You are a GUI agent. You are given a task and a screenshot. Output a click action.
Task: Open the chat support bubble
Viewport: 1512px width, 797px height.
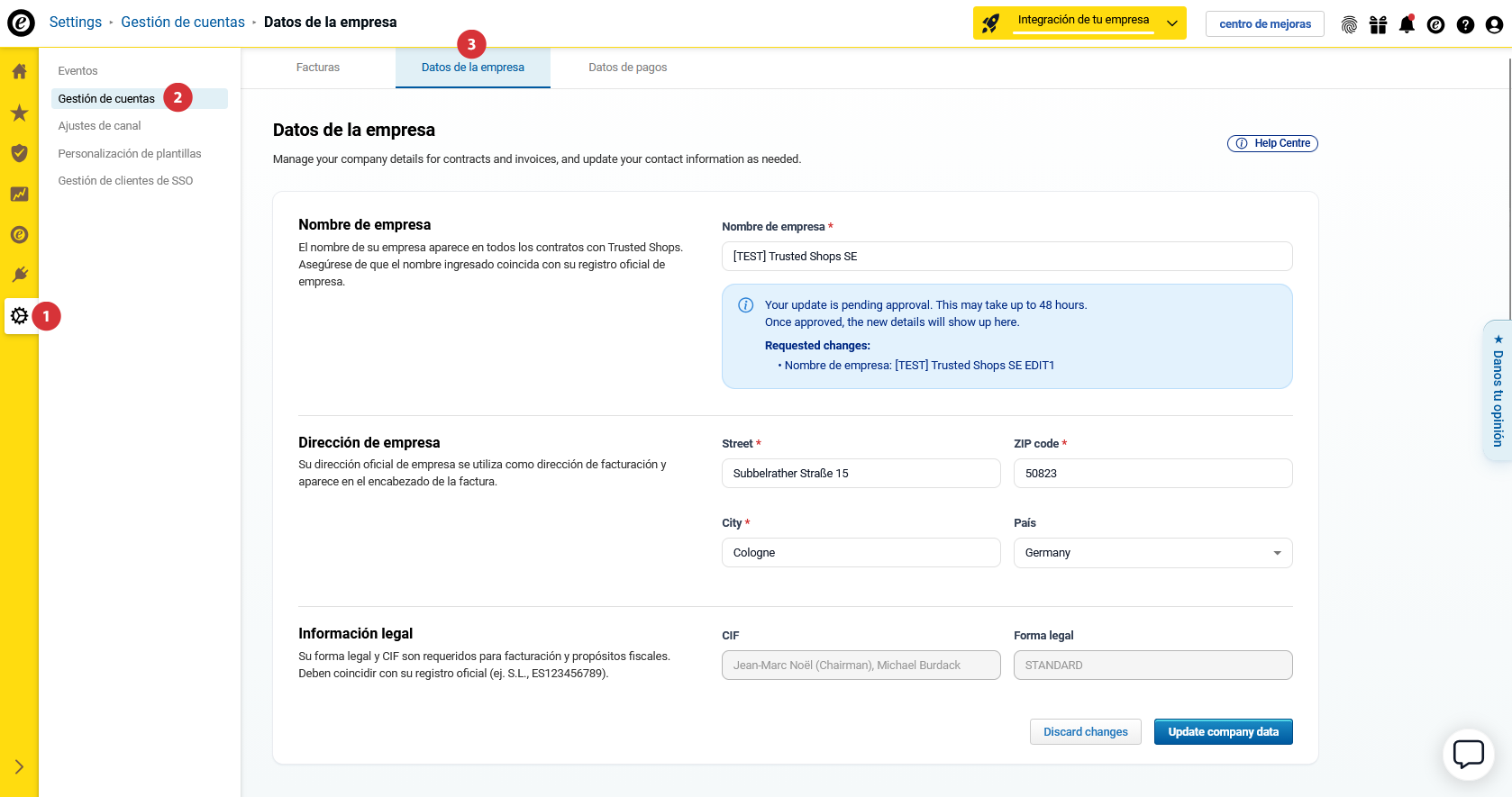click(x=1468, y=754)
